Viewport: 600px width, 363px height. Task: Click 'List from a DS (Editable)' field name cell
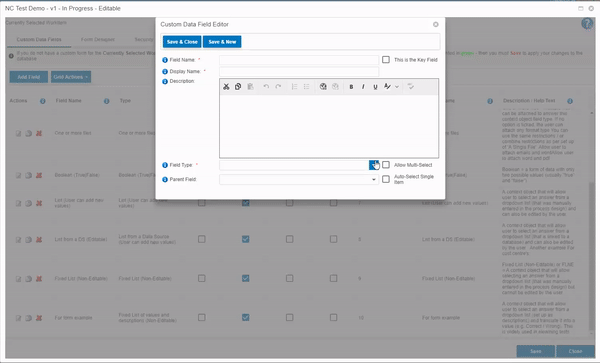click(x=81, y=239)
